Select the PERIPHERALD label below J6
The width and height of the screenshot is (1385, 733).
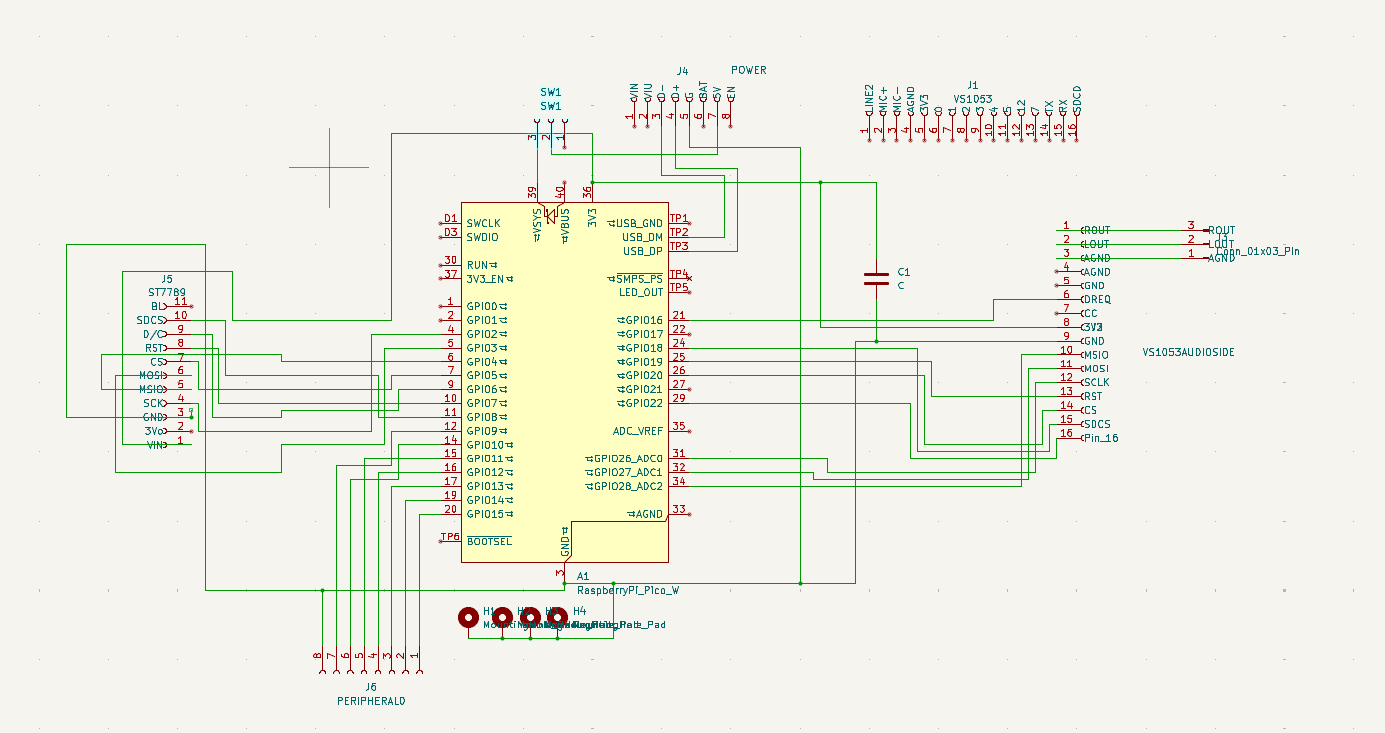coord(371,701)
